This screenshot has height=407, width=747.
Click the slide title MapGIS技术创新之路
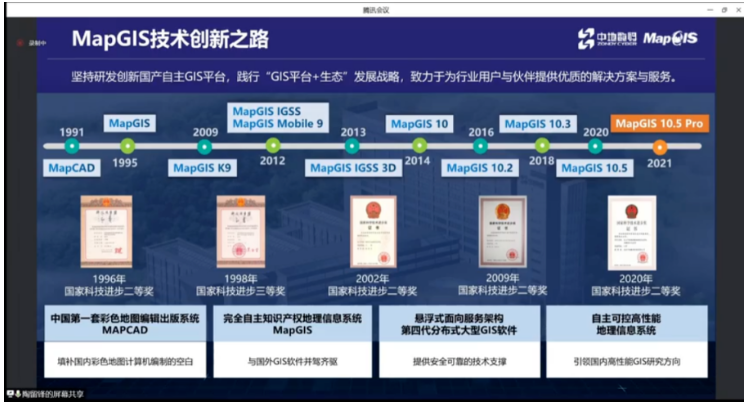pyautogui.click(x=170, y=39)
